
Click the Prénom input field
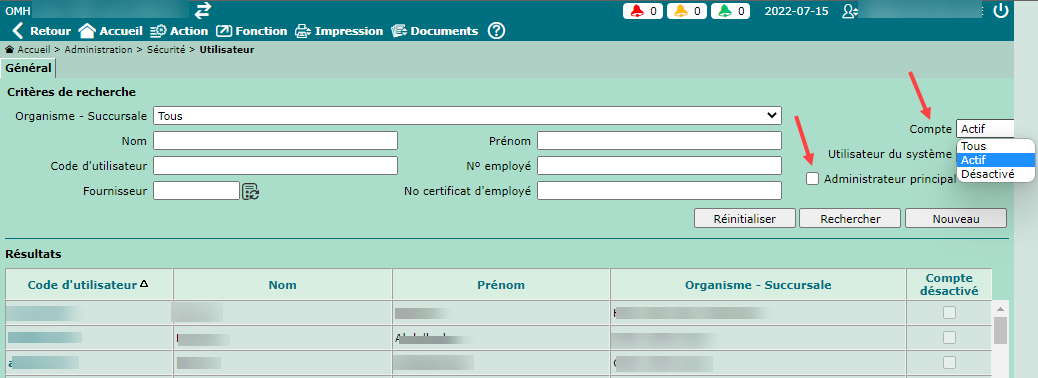(659, 140)
